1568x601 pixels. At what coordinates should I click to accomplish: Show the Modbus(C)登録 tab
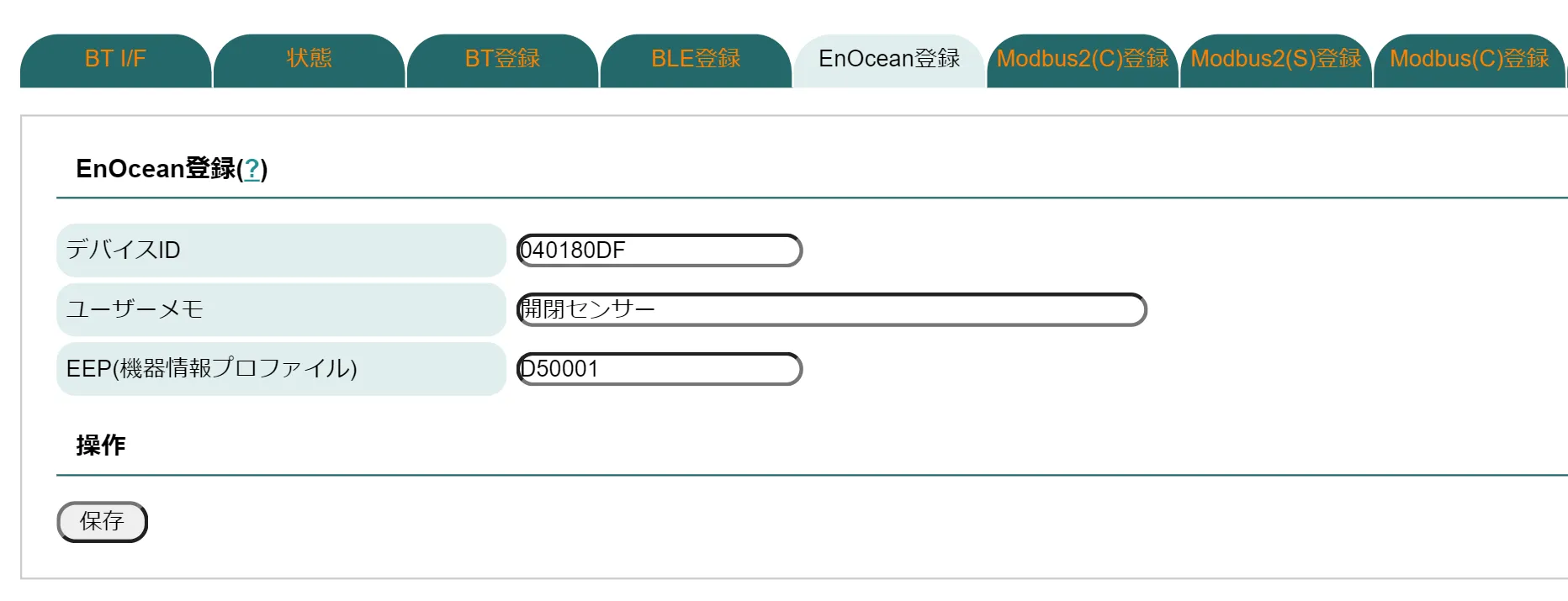[1469, 59]
